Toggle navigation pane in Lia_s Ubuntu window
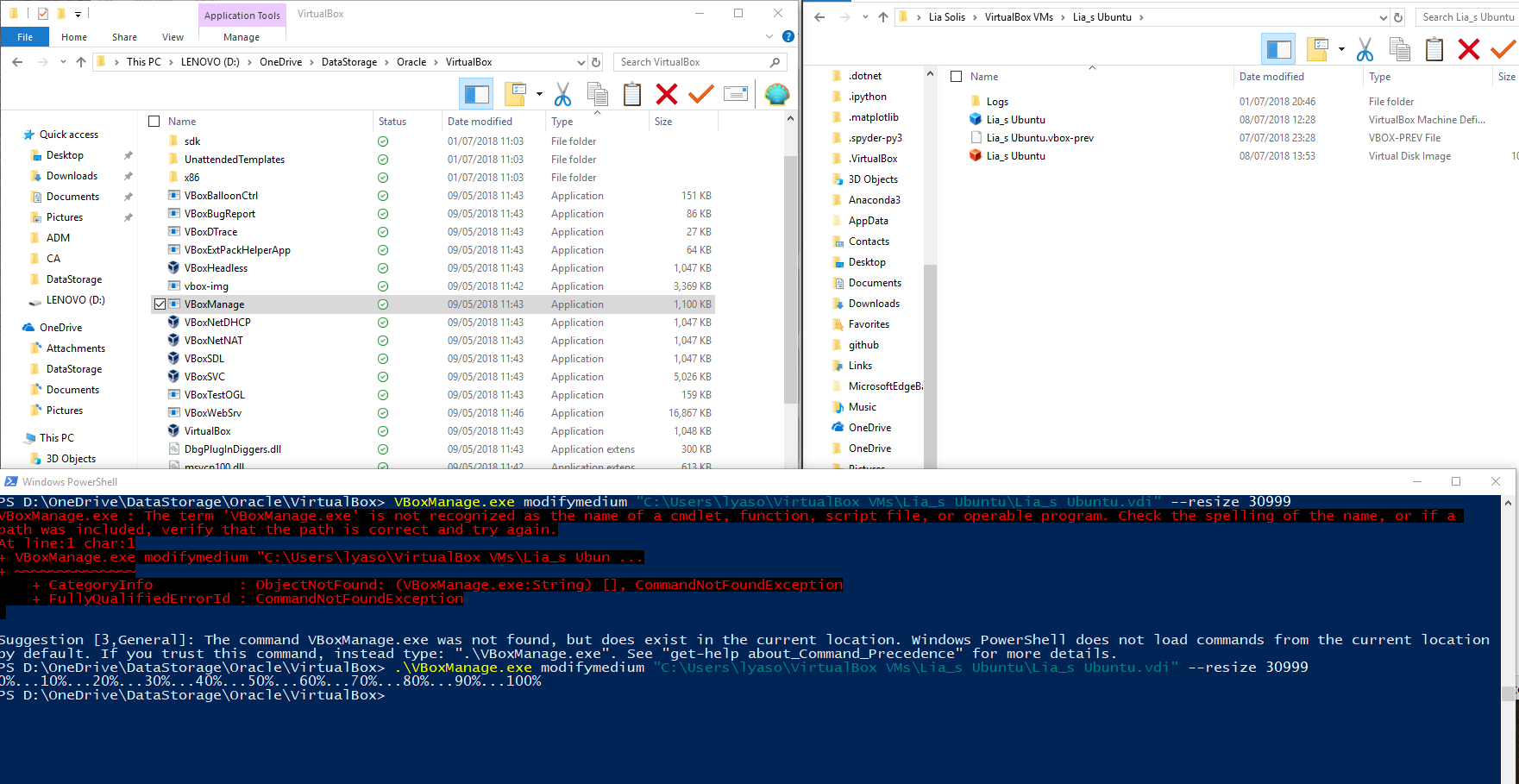The height and width of the screenshot is (784, 1519). (x=1278, y=49)
